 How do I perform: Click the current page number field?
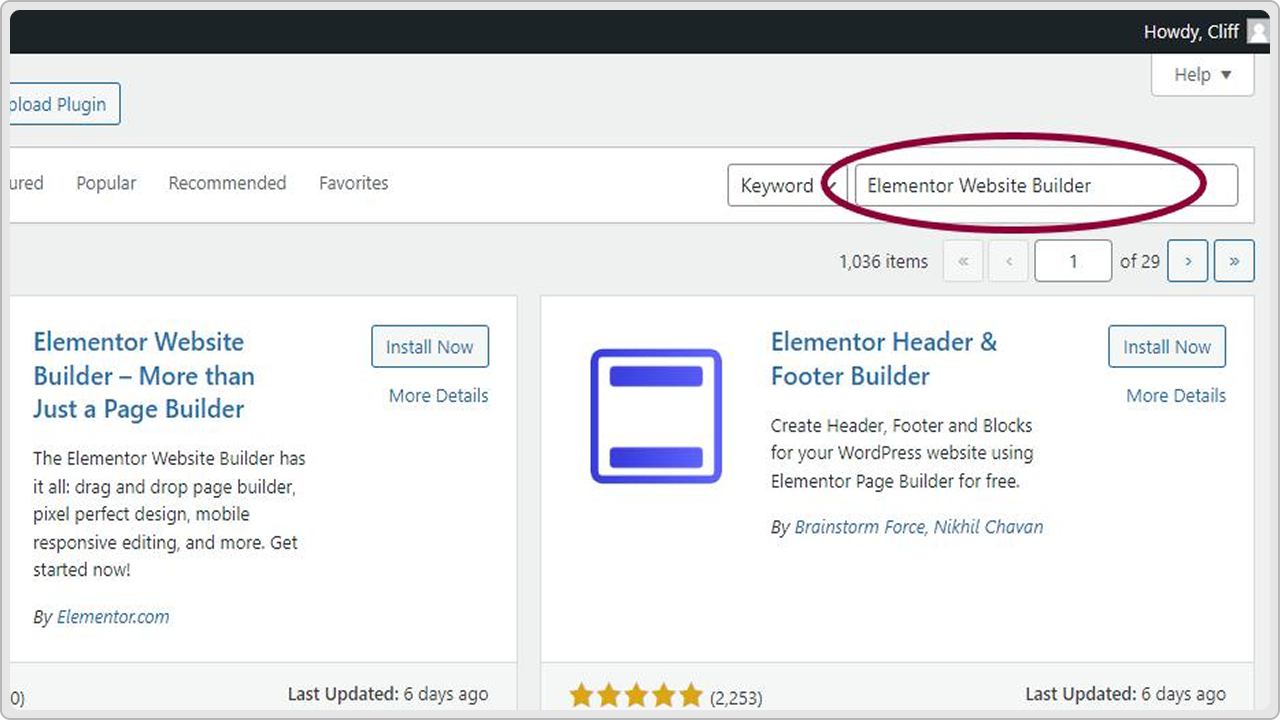coord(1072,261)
